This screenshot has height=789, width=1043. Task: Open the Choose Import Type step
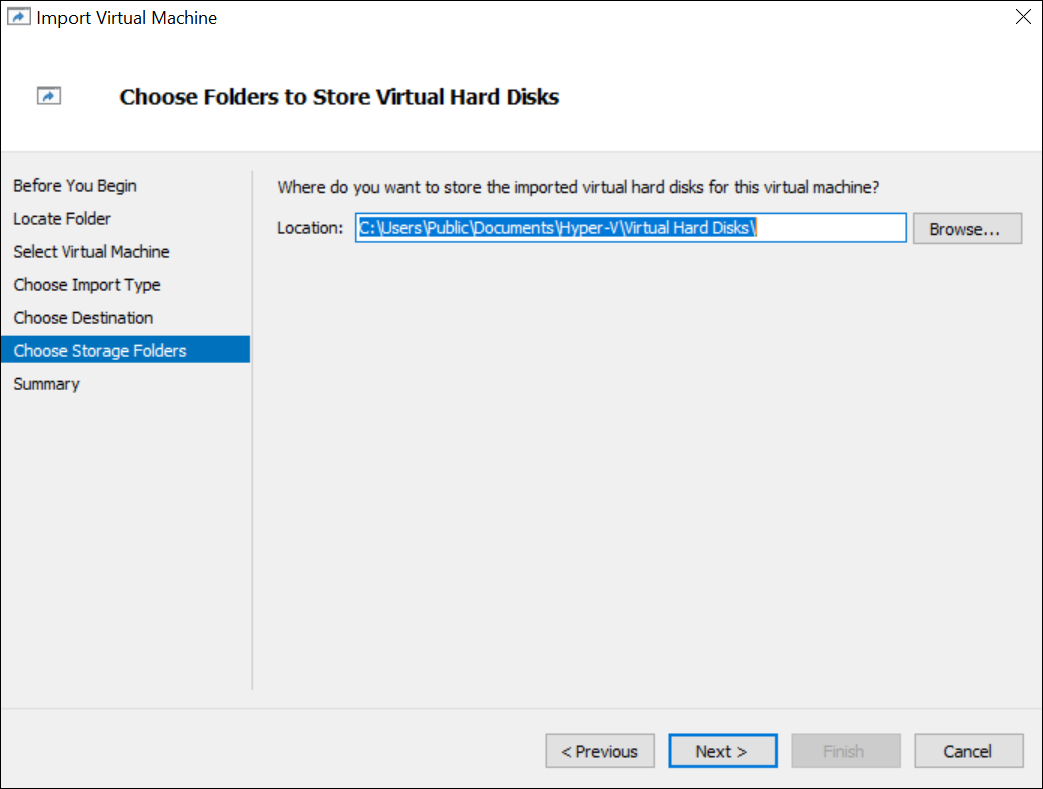pyautogui.click(x=87, y=285)
